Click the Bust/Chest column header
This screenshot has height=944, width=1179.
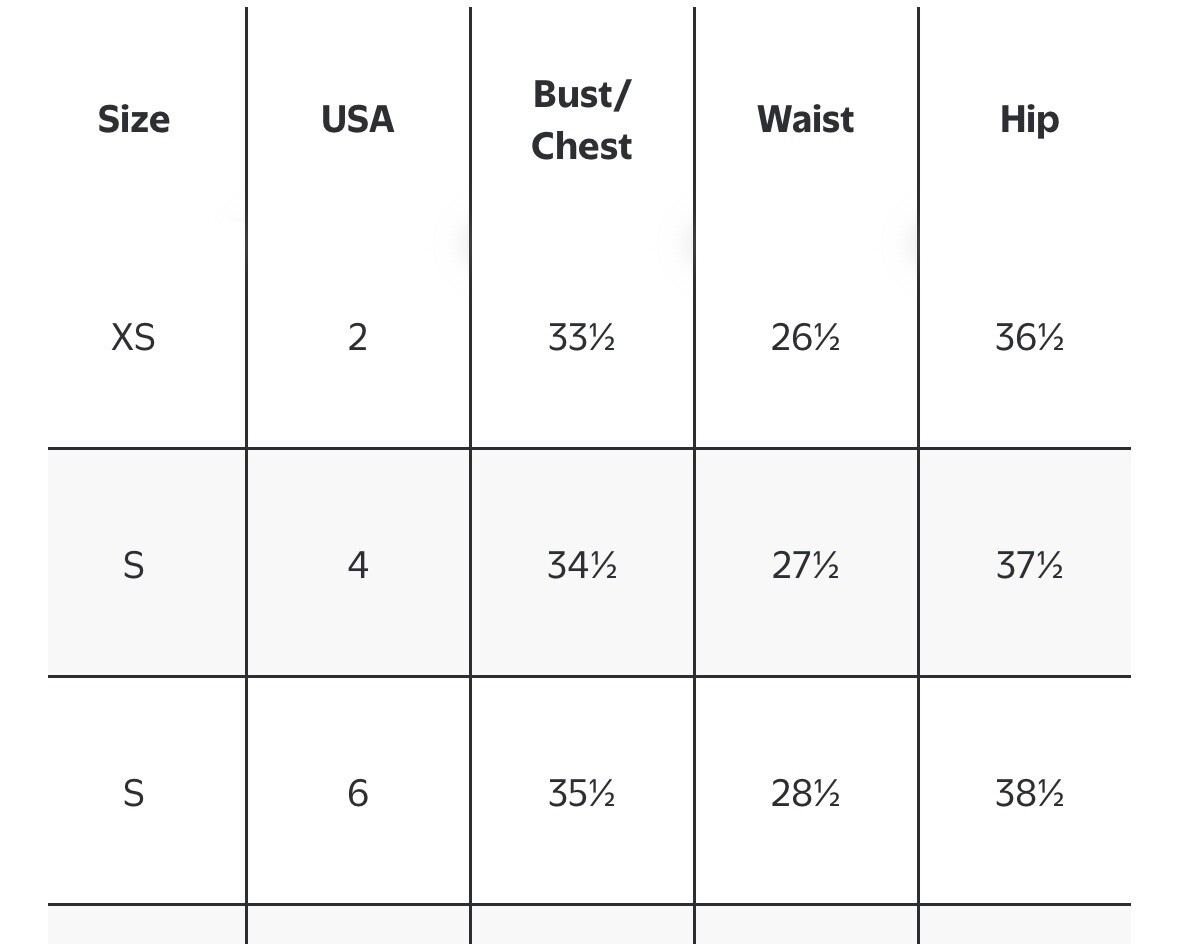click(582, 120)
